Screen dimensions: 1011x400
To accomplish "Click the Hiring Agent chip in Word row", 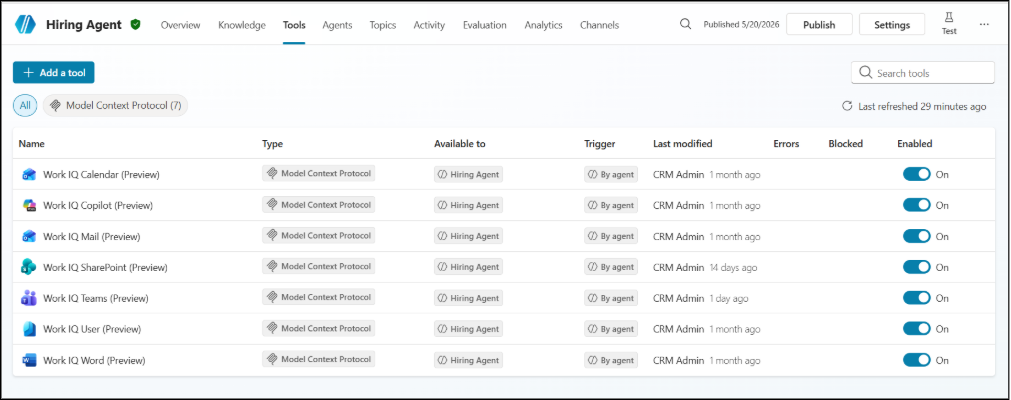I will (x=468, y=360).
